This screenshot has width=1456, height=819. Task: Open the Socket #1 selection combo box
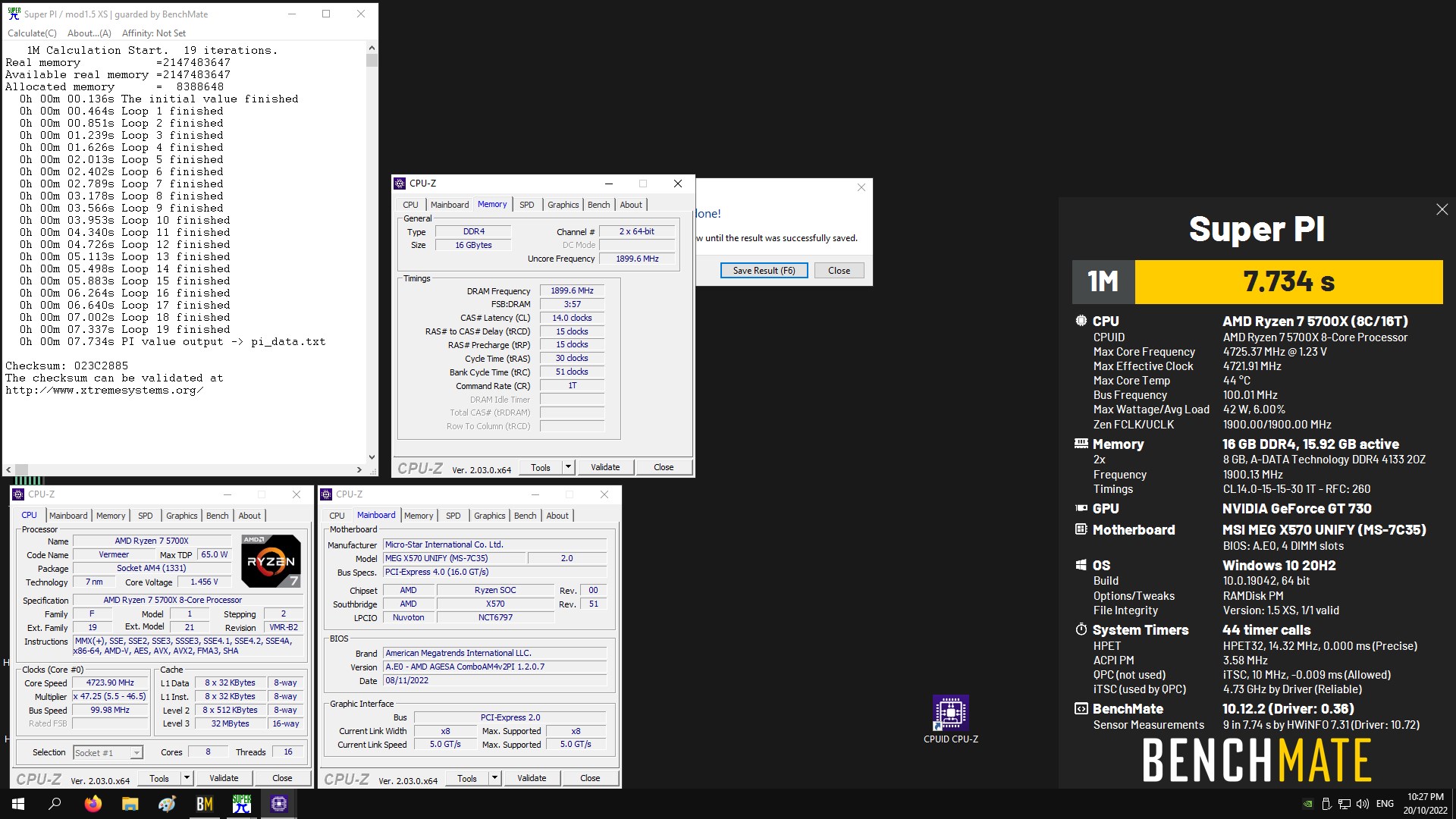pos(108,752)
